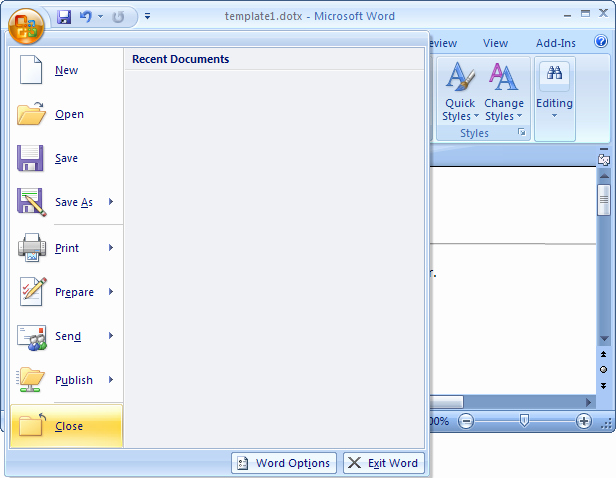616x478 pixels.
Task: Click the Previous Page double-up arrow
Action: (604, 354)
